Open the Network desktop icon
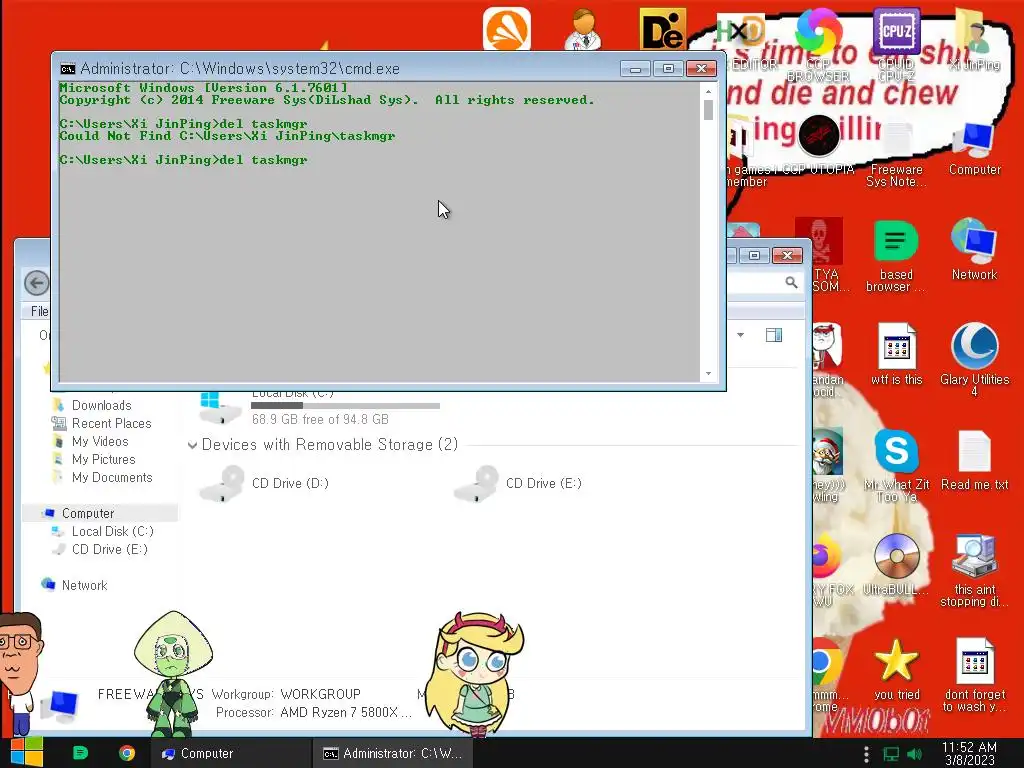The height and width of the screenshot is (768, 1024). 974,249
